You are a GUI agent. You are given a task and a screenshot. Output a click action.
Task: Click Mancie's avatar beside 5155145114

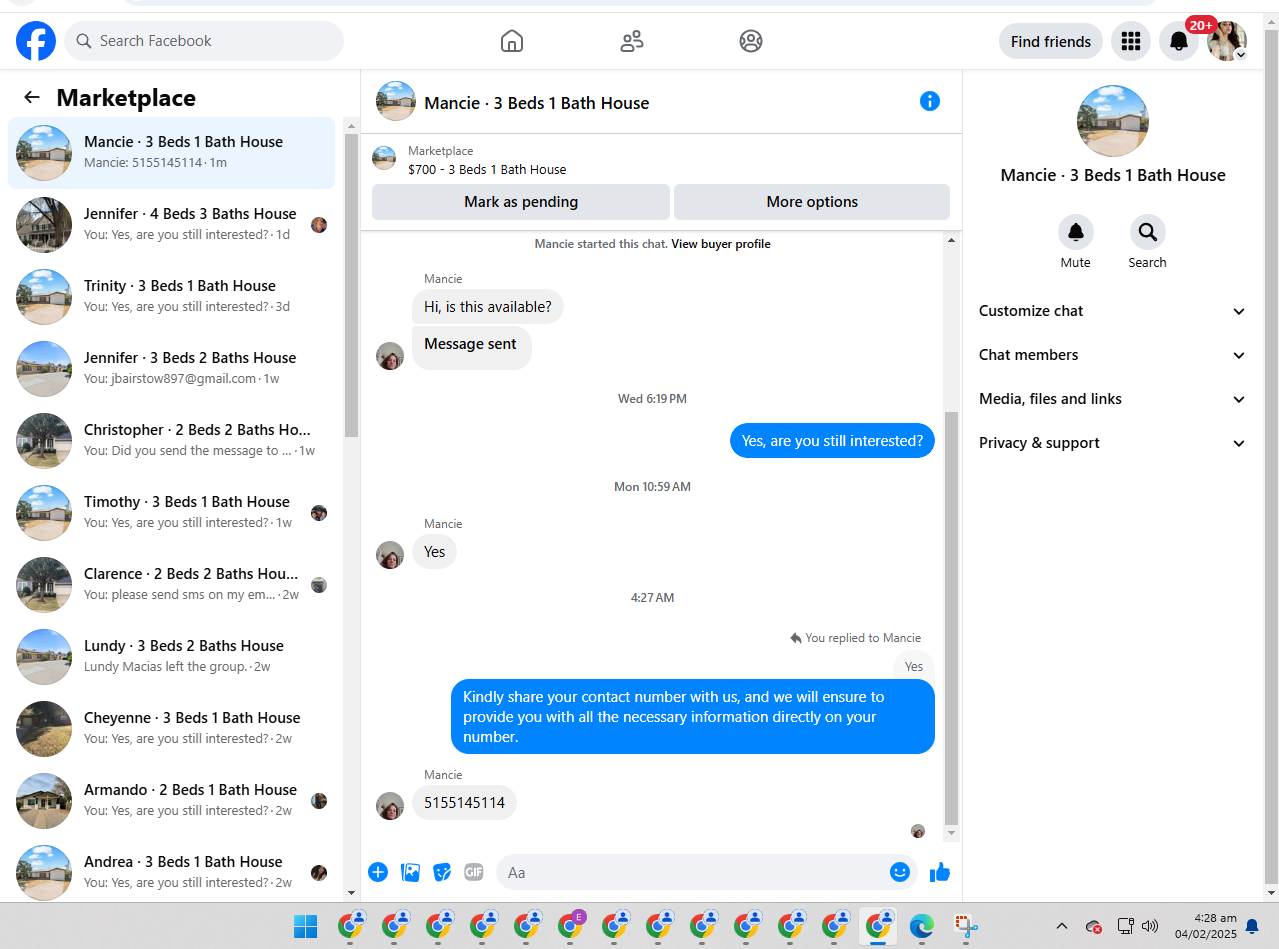[x=390, y=806]
